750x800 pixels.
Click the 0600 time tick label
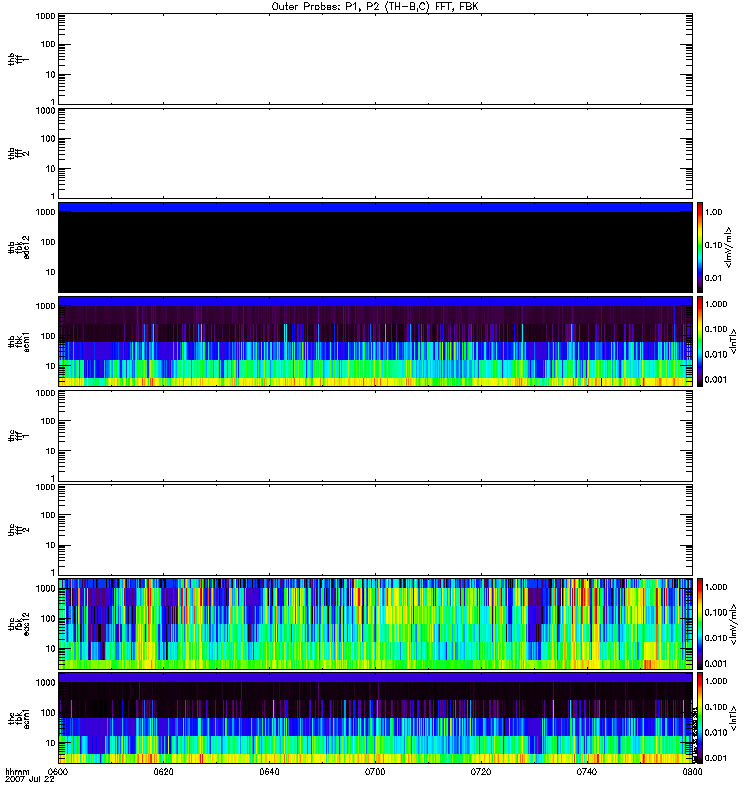(58, 773)
